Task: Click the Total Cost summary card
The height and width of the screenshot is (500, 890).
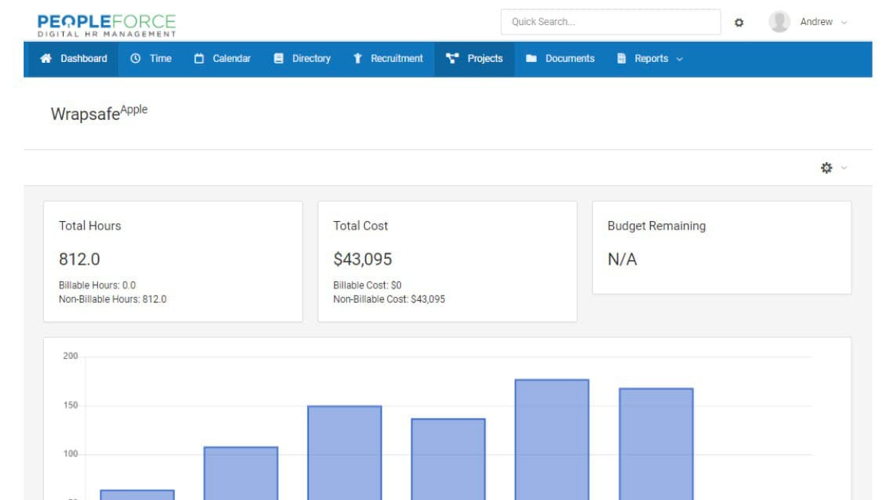Action: coord(447,261)
